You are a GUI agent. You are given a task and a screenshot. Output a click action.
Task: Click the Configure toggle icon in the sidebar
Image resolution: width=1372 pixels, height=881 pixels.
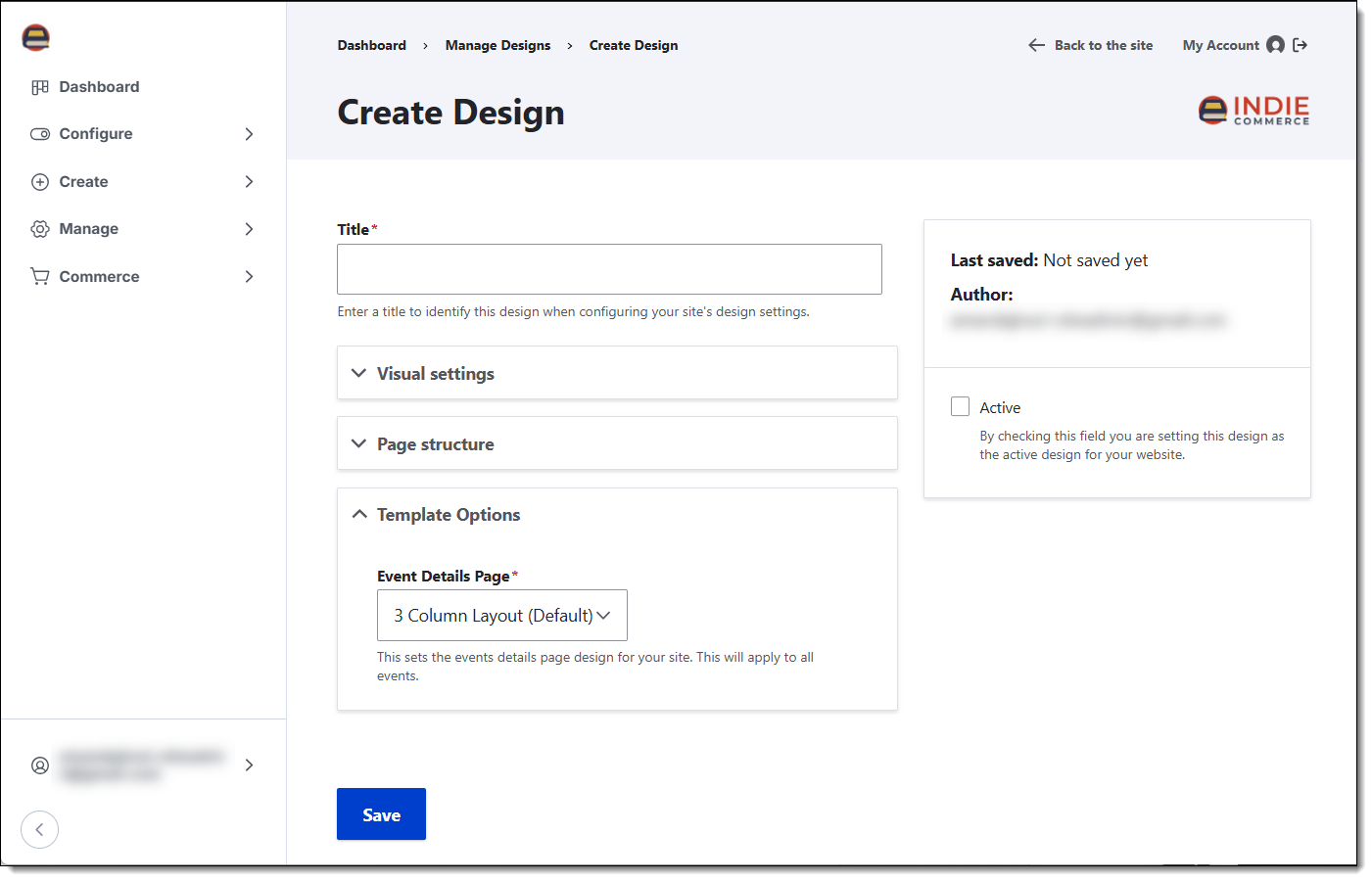tap(40, 134)
